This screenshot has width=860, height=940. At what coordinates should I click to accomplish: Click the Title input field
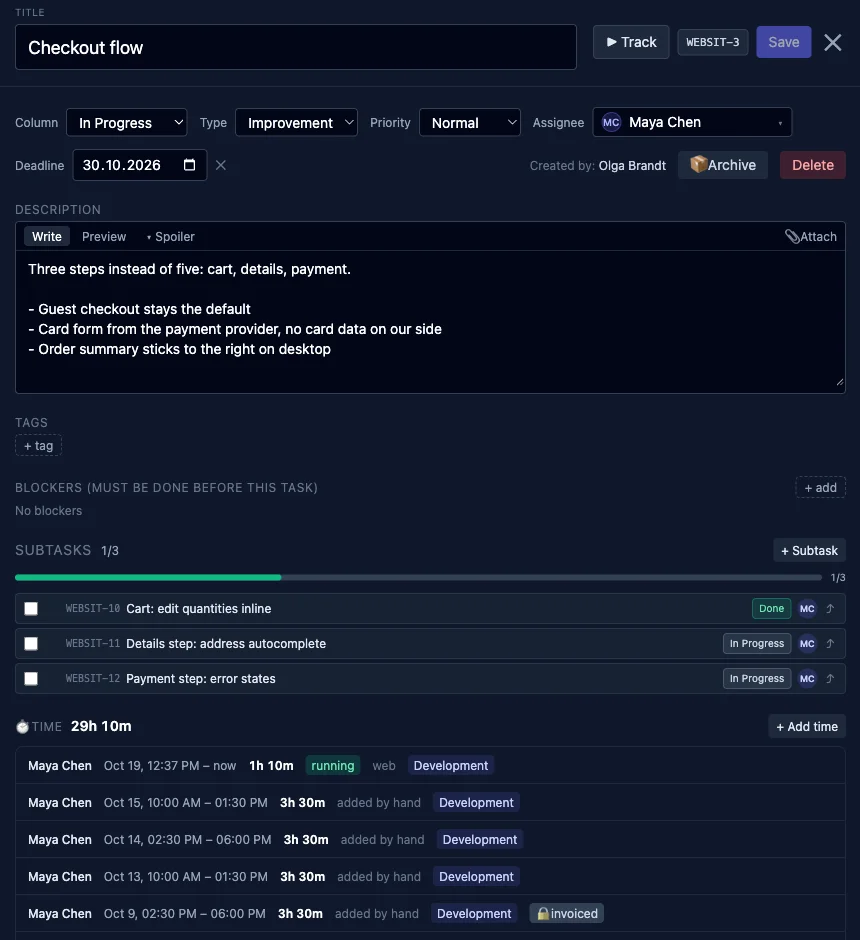[296, 47]
